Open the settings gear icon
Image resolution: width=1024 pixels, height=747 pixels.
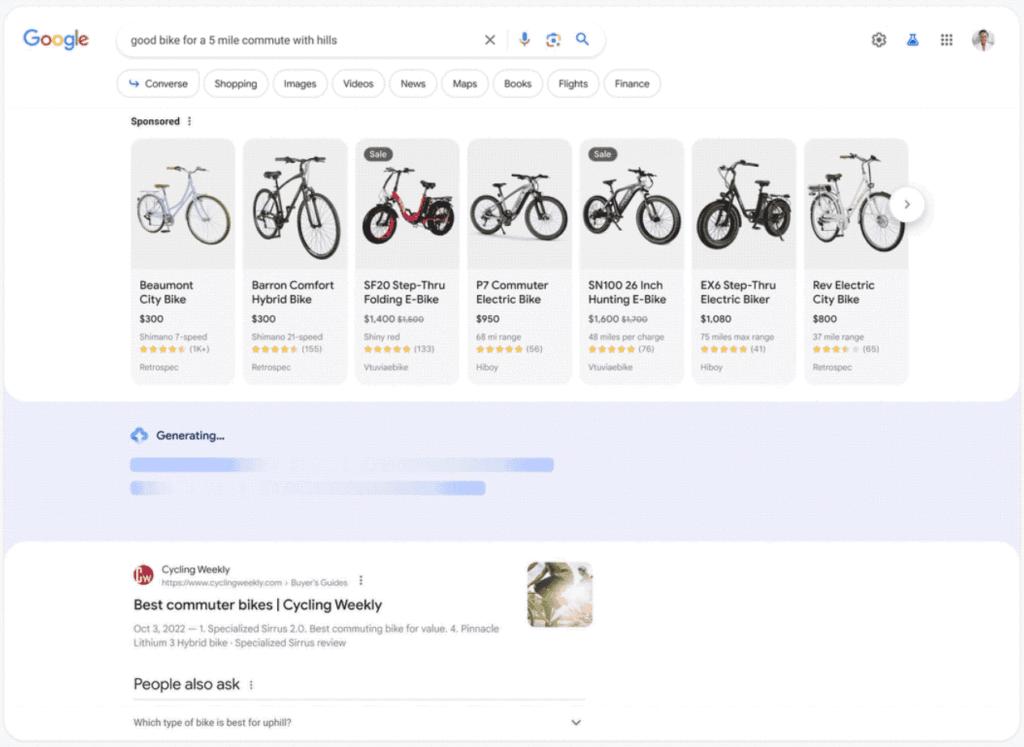click(x=879, y=40)
